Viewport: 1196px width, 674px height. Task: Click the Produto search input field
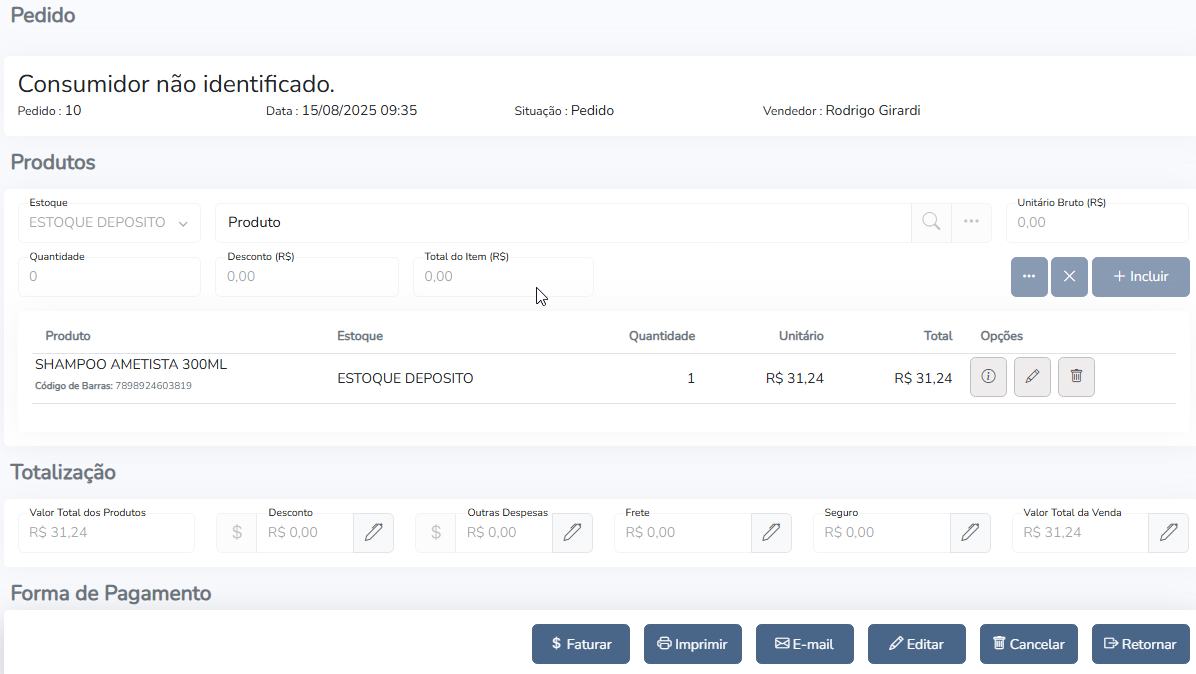click(x=562, y=223)
